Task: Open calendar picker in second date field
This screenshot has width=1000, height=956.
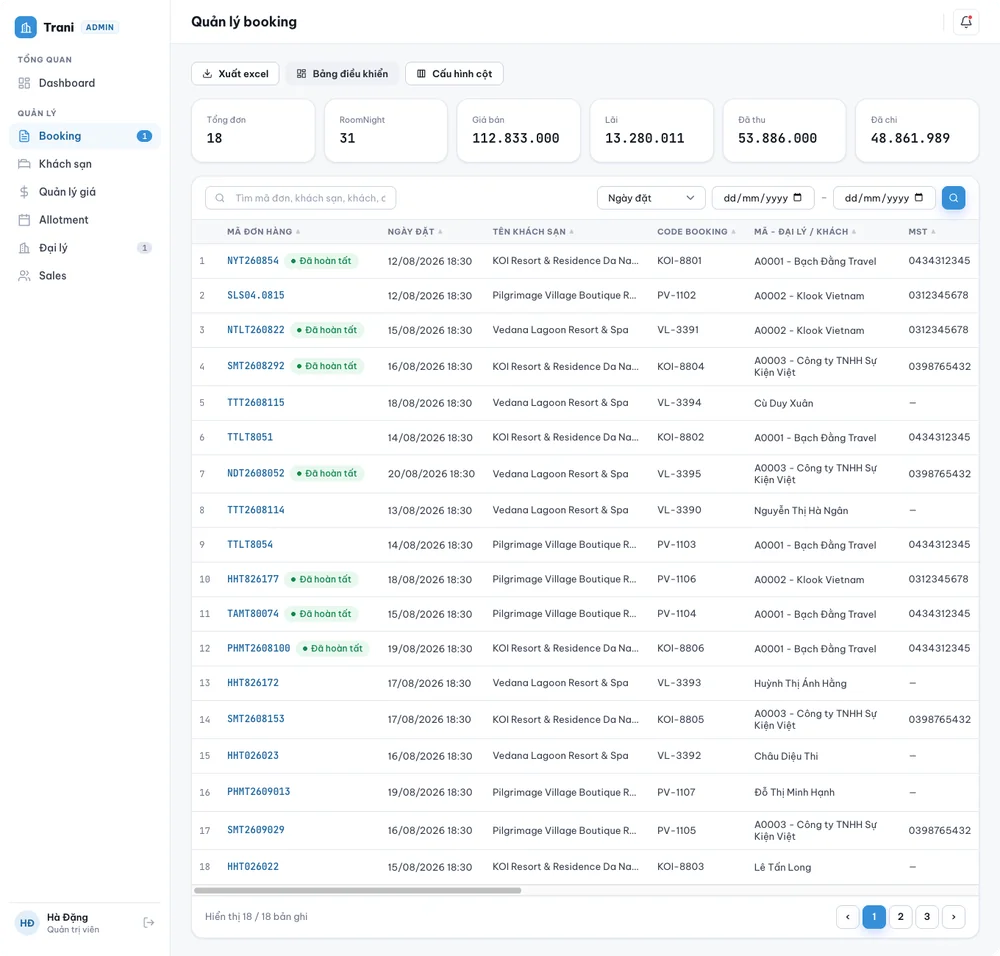Action: [x=919, y=198]
